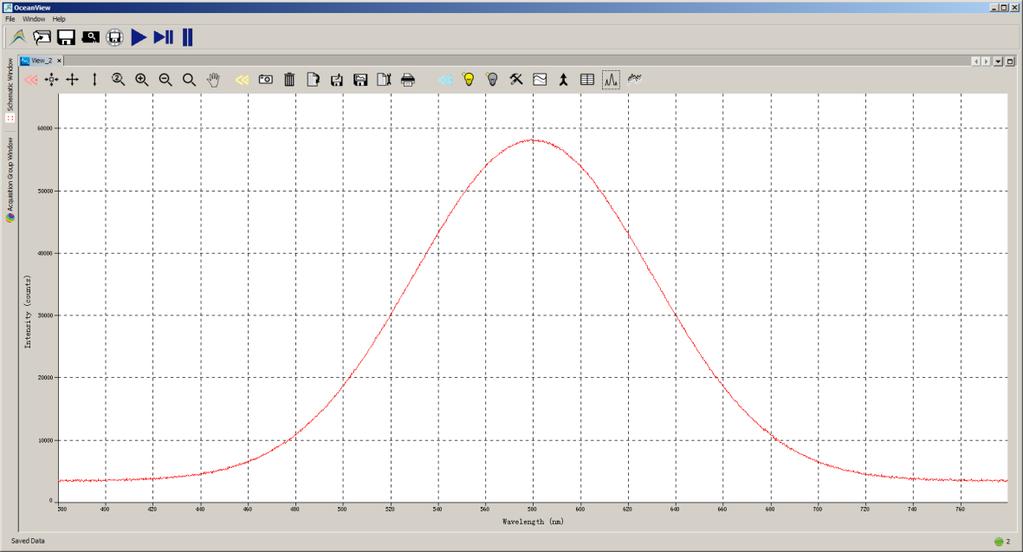Click the wavy trend line icon
Image resolution: width=1023 pixels, height=552 pixels.
point(635,78)
